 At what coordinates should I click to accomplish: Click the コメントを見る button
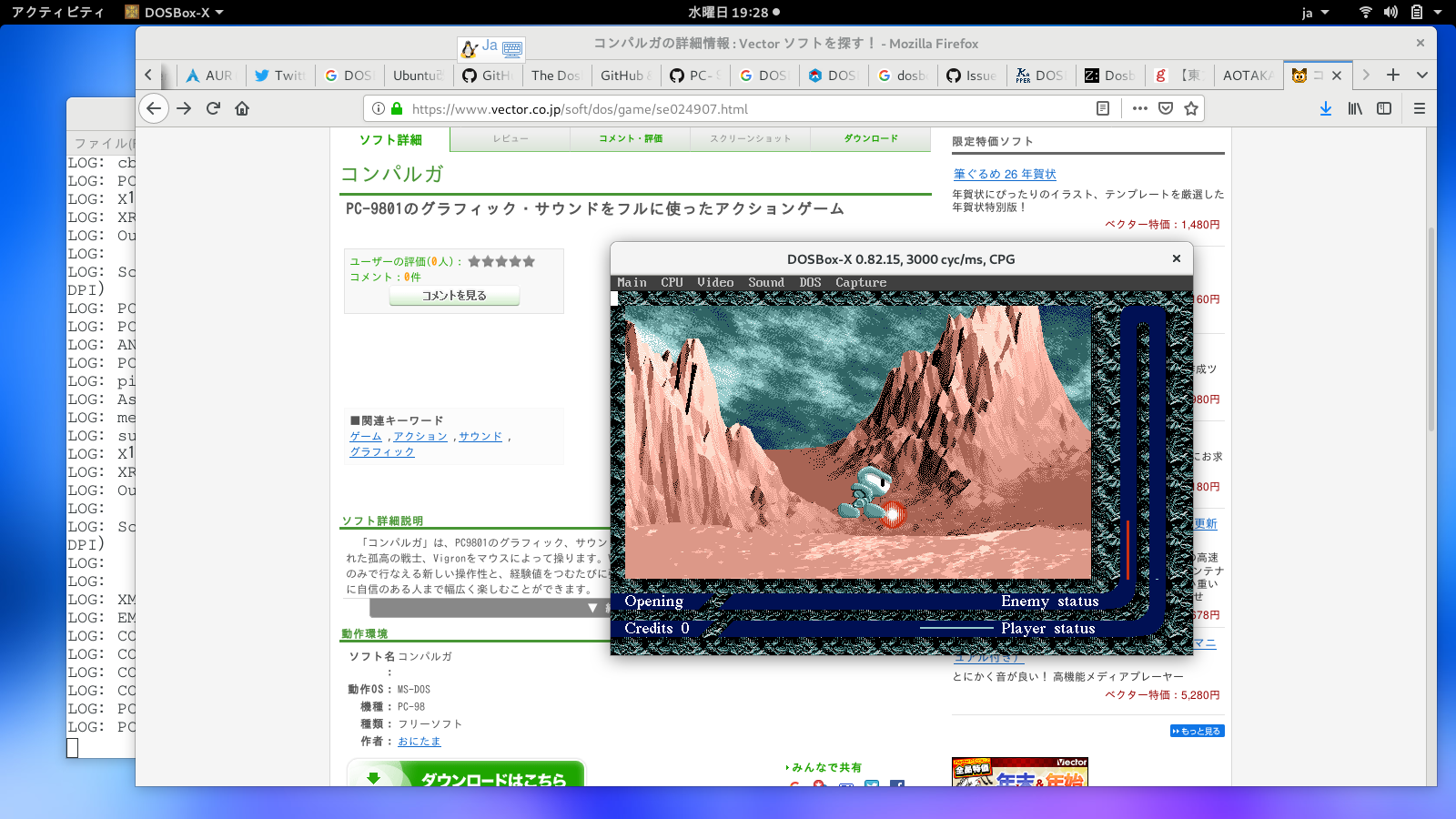tap(454, 296)
